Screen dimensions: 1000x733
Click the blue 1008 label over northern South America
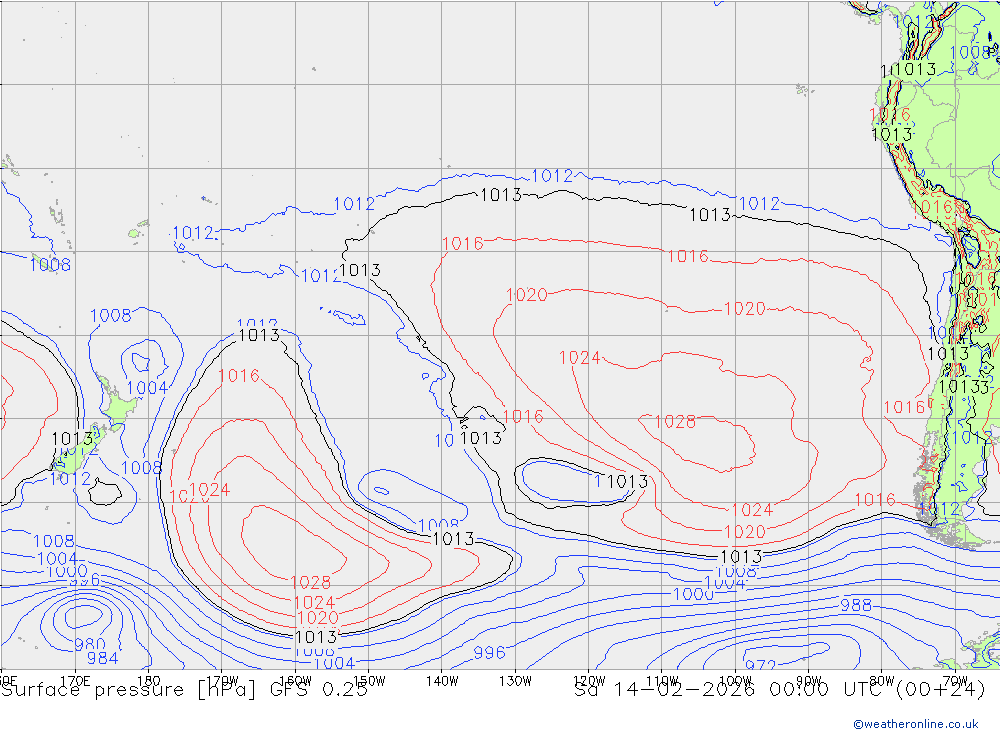(970, 52)
